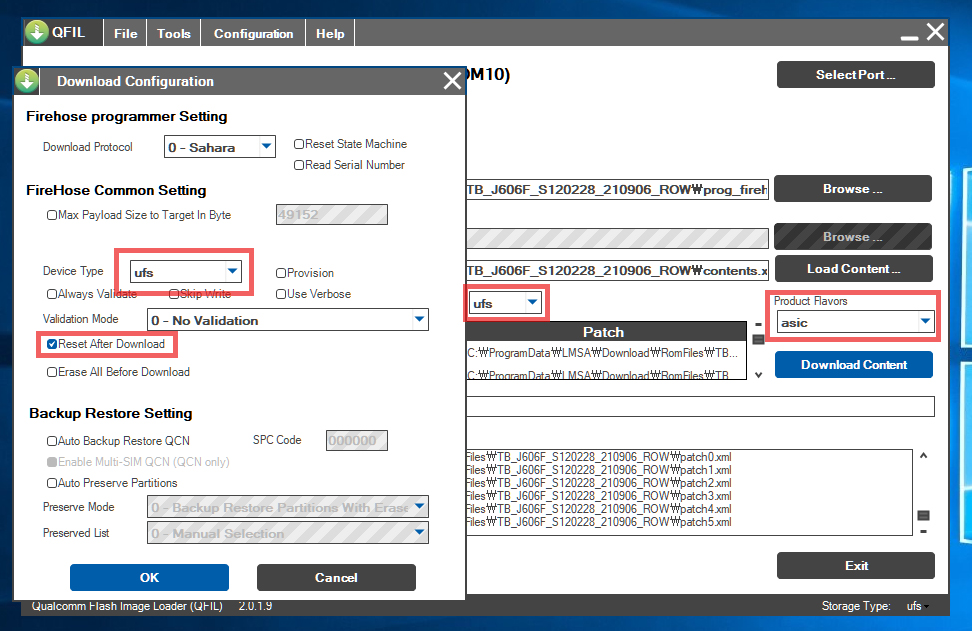Enable Read Serial Number checkbox

click(x=299, y=165)
